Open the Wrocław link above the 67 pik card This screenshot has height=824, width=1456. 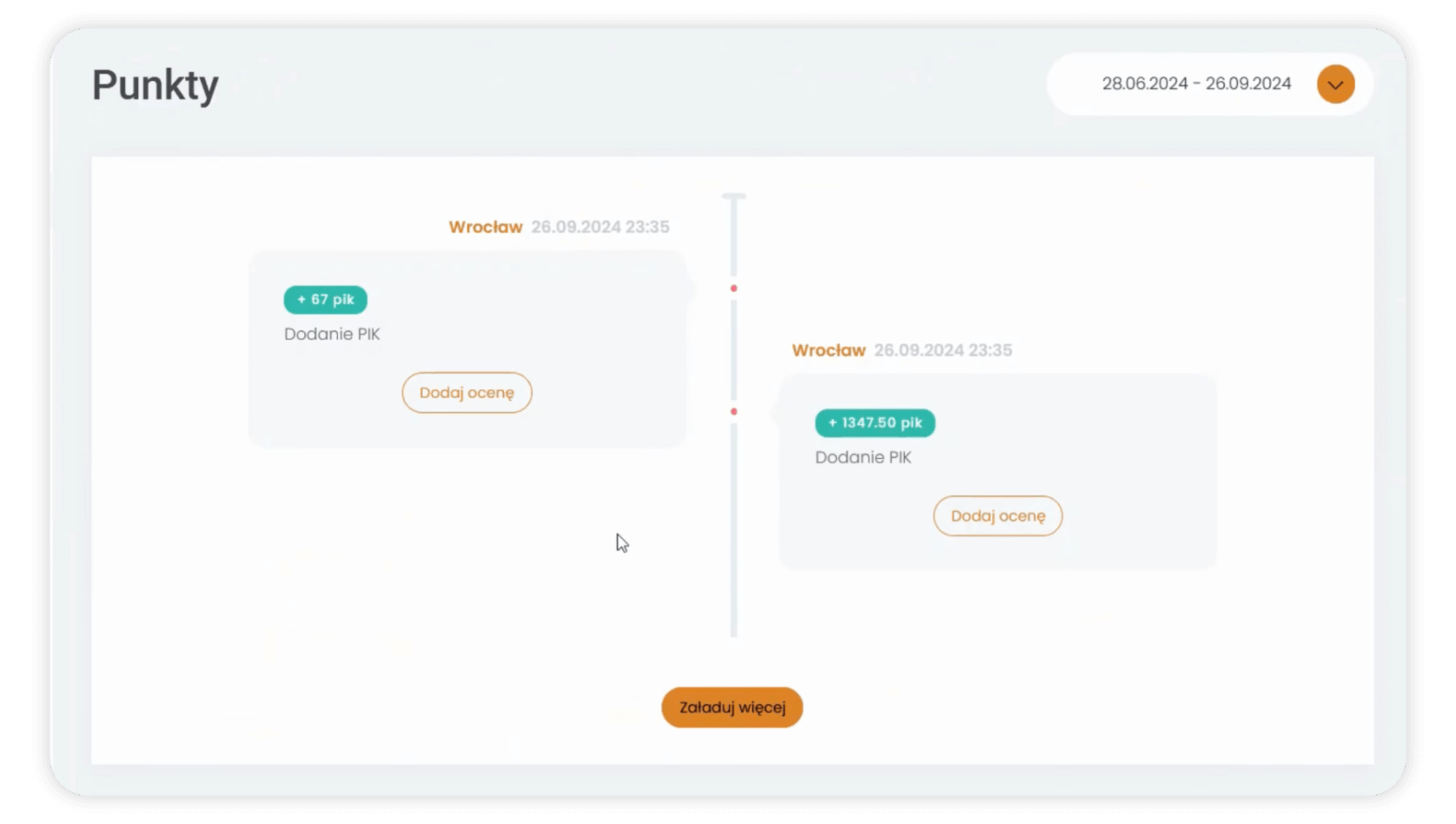click(x=486, y=227)
